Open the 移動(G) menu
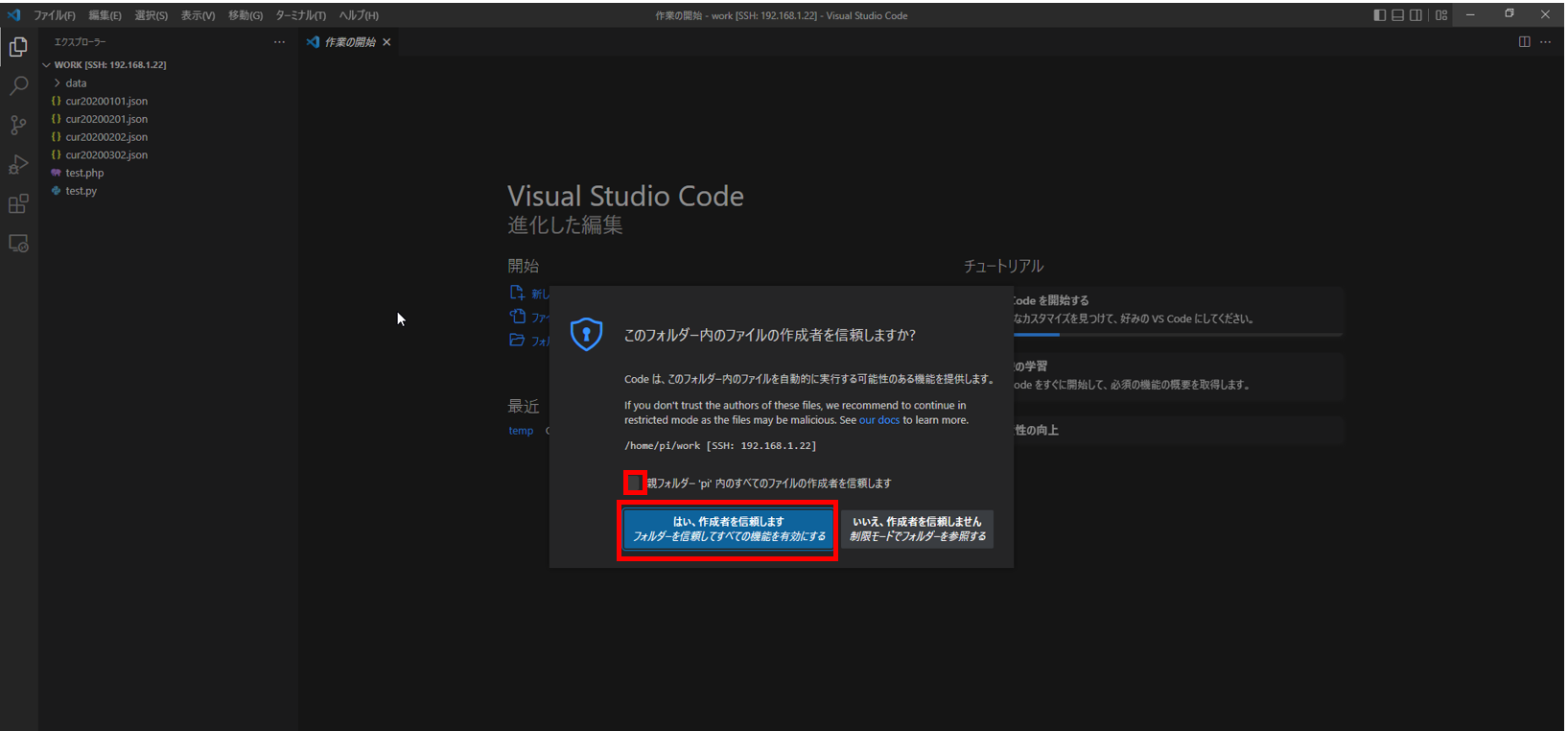Image resolution: width=1568 pixels, height=731 pixels. tap(246, 15)
